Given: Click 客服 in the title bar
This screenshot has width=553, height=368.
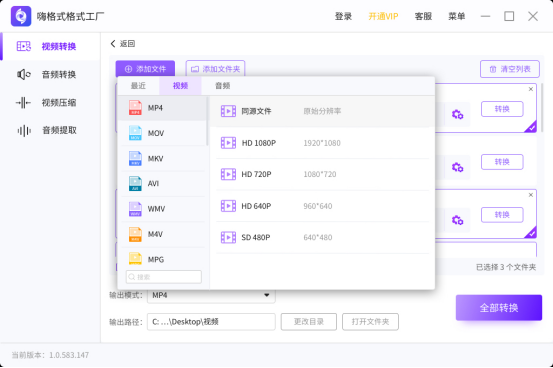Looking at the screenshot, I should tap(423, 16).
